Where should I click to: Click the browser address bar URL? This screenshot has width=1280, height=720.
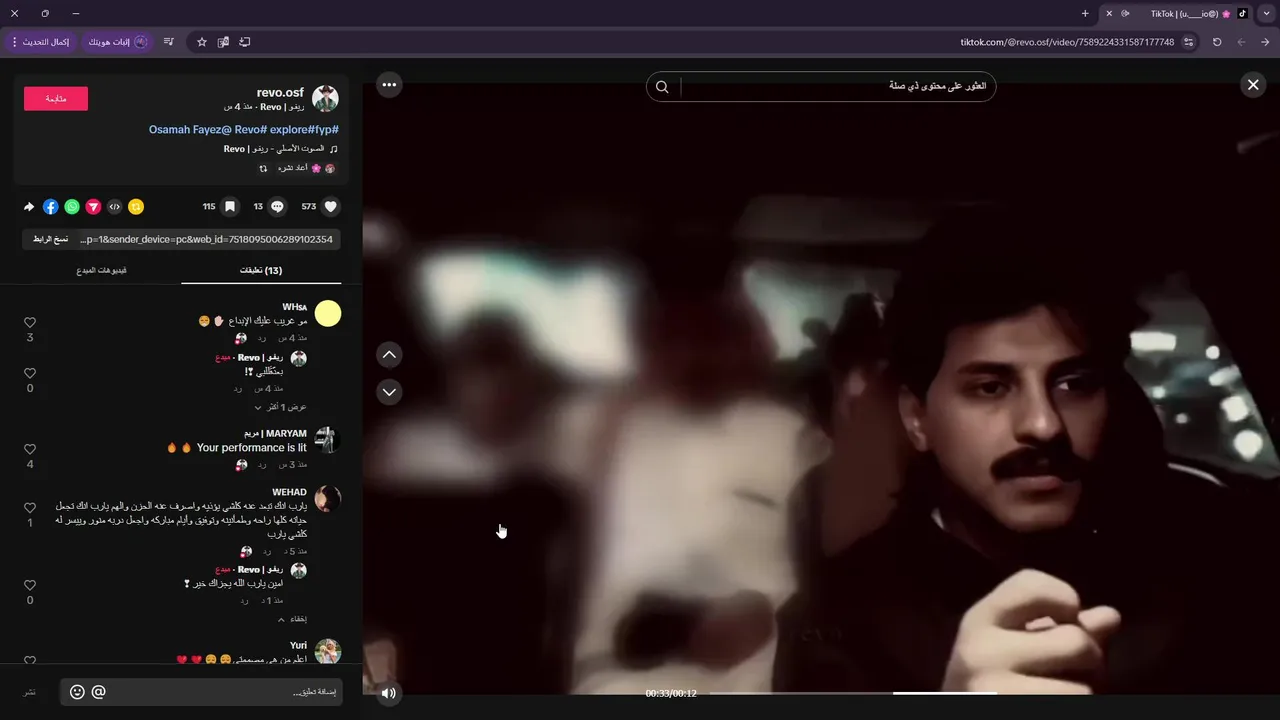pyautogui.click(x=1067, y=42)
